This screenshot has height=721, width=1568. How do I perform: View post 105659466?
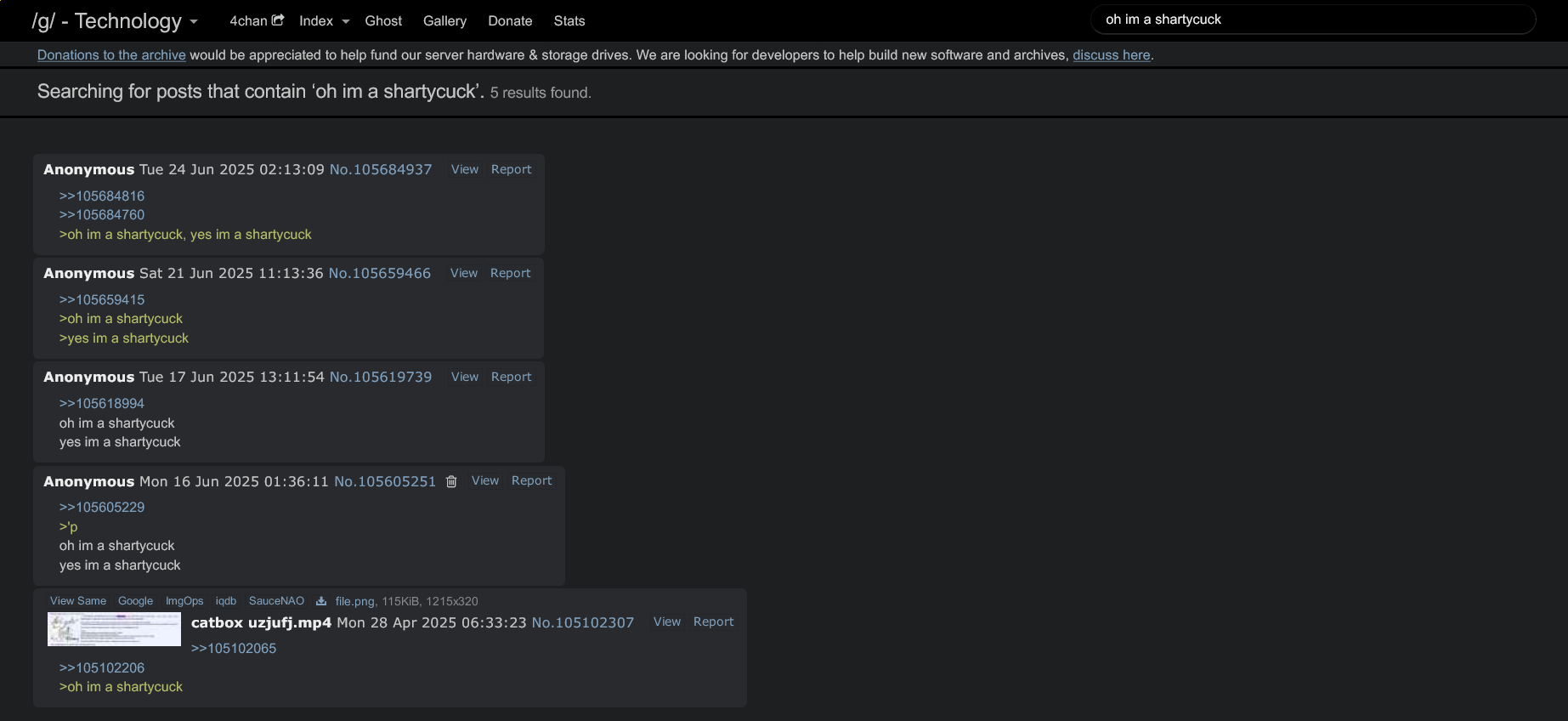tap(464, 273)
